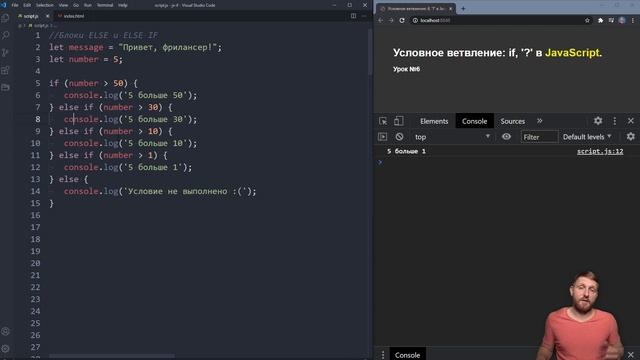Open the Go menu
The height and width of the screenshot is (360, 640).
[76, 5]
